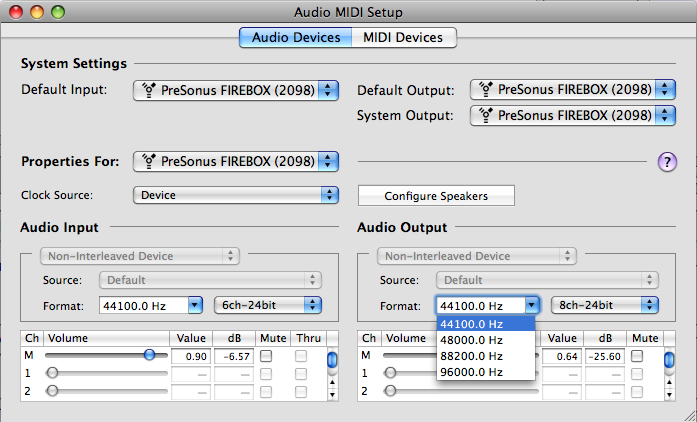Click FireWire icon in Default Output popup
Viewport: 697px width, 422px height.
[x=485, y=89]
